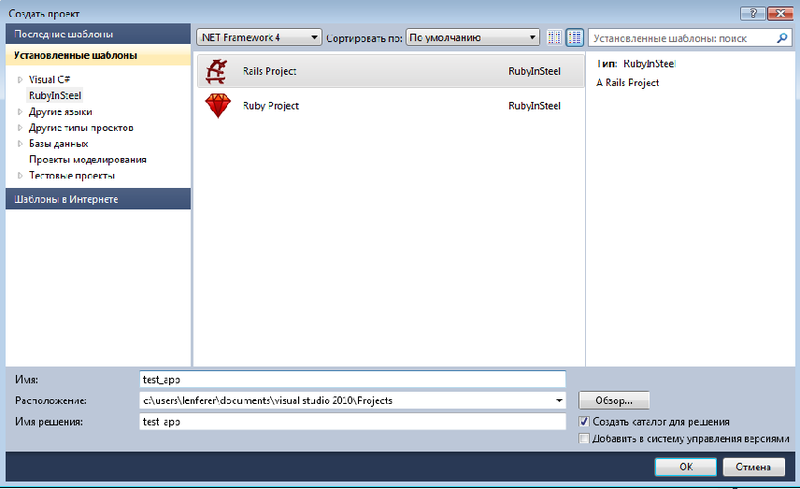
Task: Click the 'Другие типы проектов' tree label
Action: pyautogui.click(x=81, y=128)
